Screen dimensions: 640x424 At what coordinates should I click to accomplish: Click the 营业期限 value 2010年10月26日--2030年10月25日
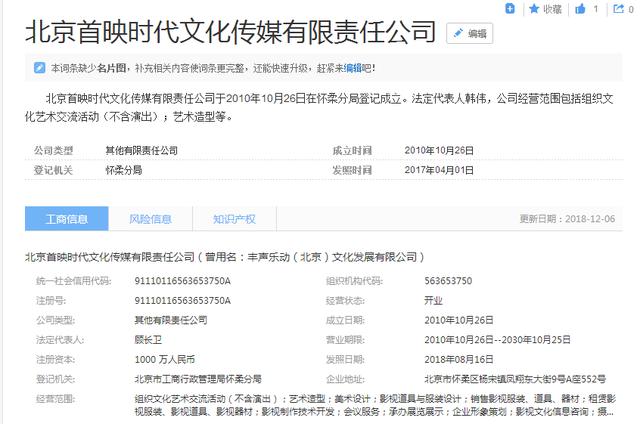click(498, 340)
